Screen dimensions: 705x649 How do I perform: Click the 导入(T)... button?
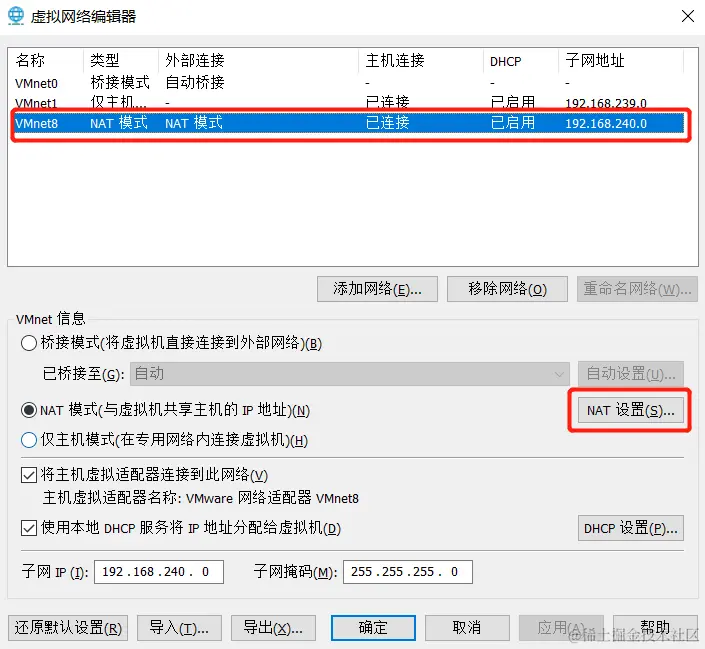179,628
